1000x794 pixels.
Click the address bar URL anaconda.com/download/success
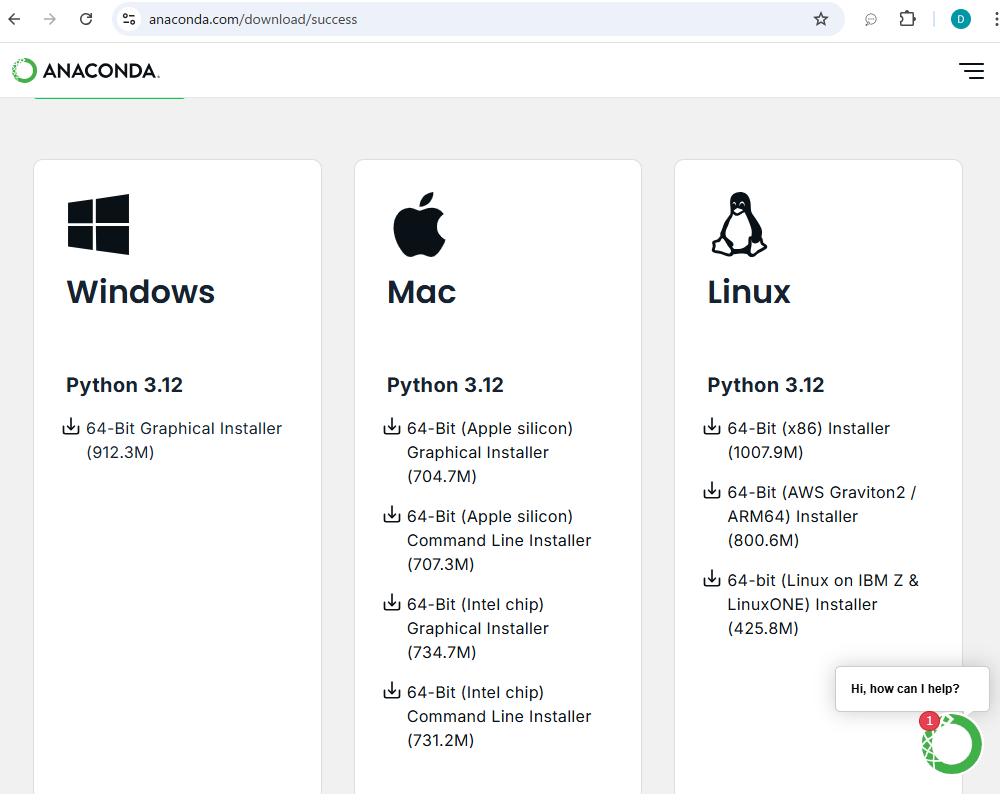pos(253,20)
